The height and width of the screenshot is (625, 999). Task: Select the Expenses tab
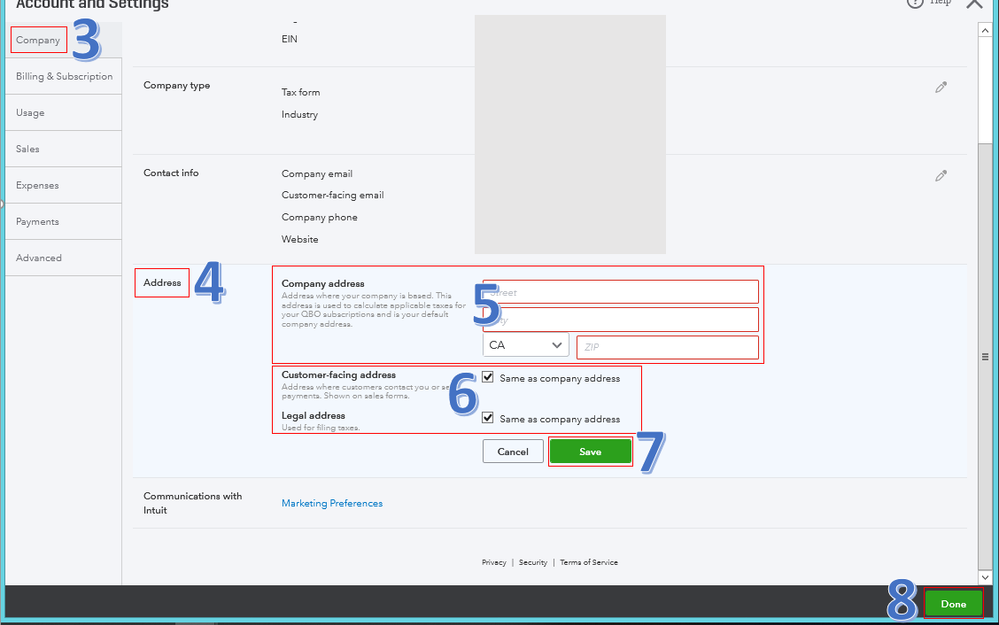[x=64, y=185]
